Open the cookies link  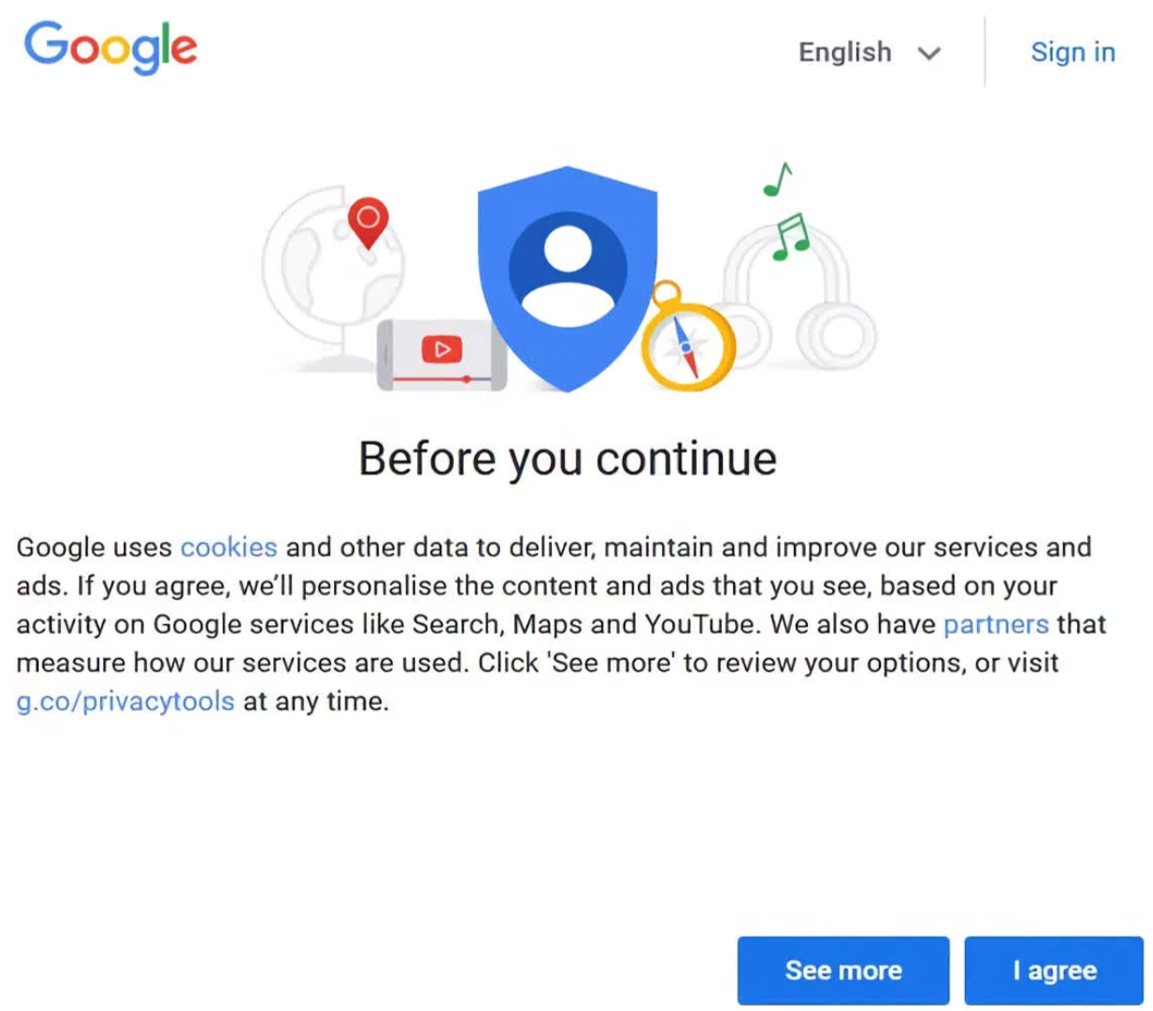pos(228,548)
